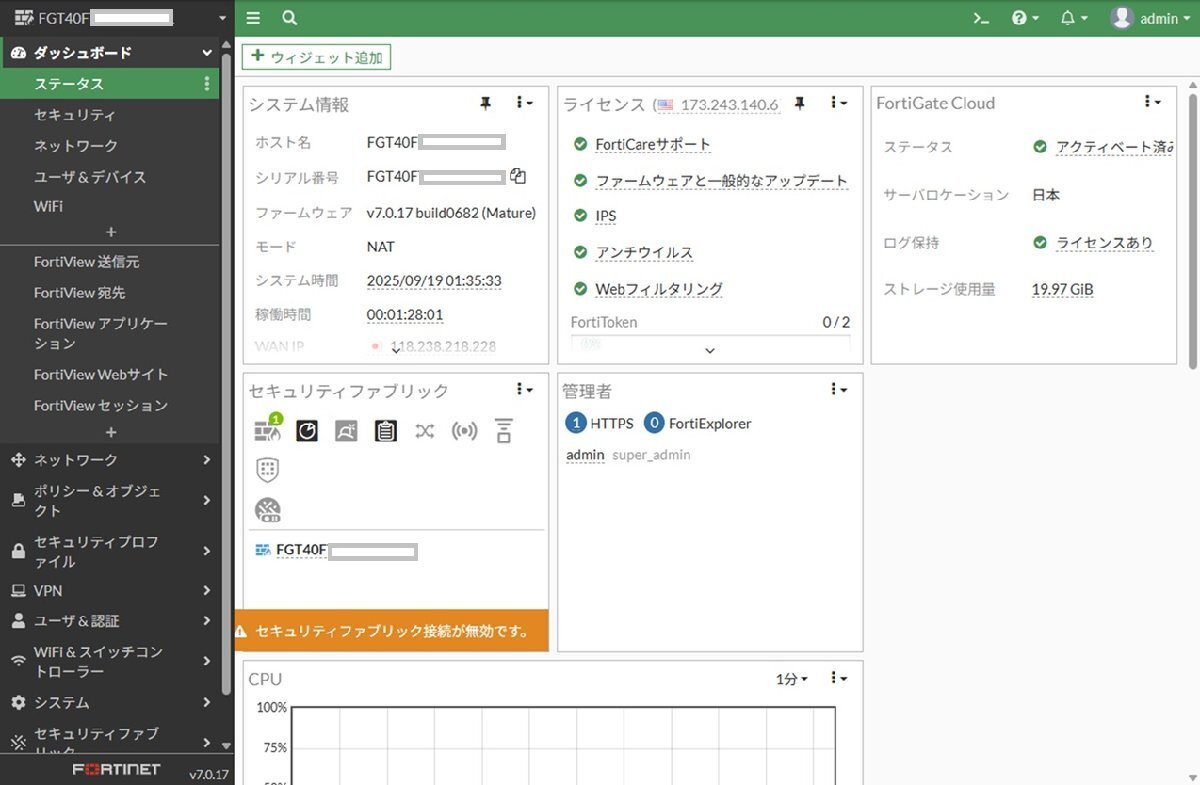
Task: Copy the serial number with copy icon
Action: (x=518, y=176)
